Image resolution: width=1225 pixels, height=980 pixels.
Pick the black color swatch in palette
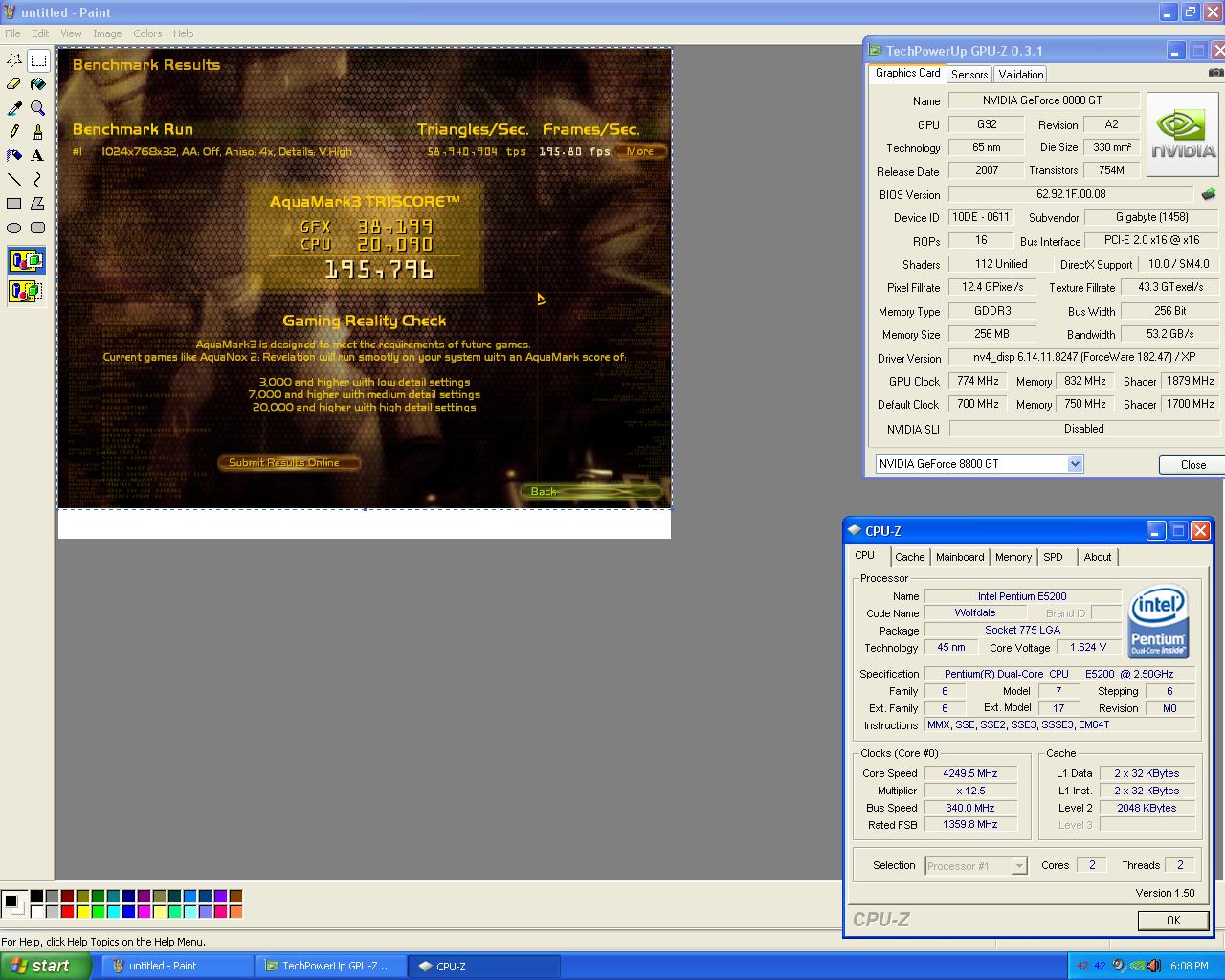(x=36, y=897)
